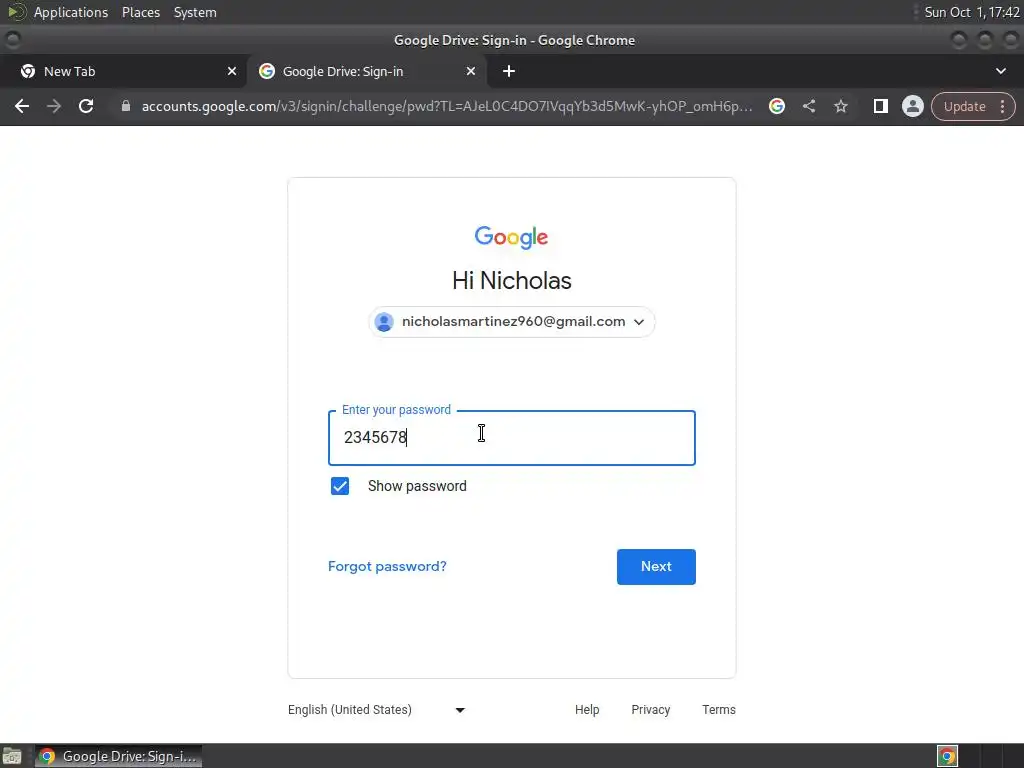The image size is (1024, 768).
Task: Switch to the New Tab tab
Action: click(124, 71)
